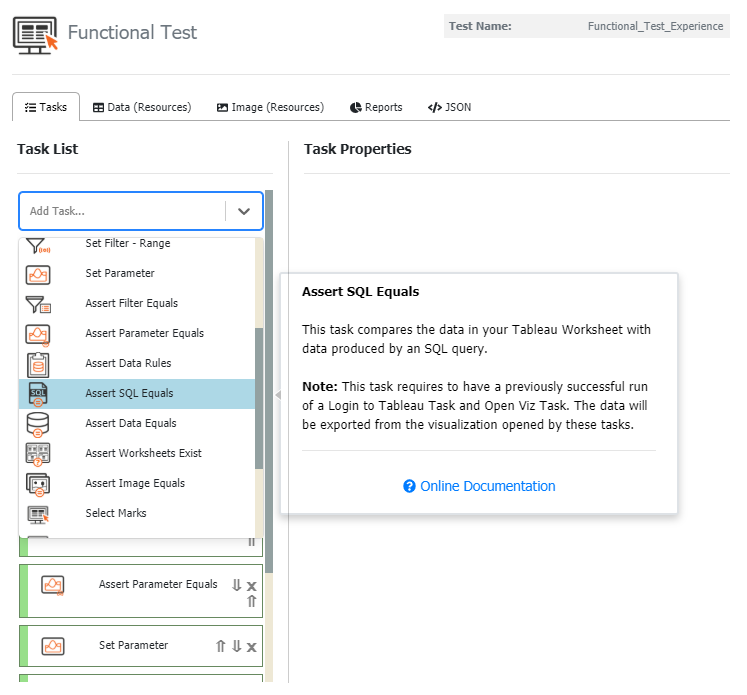Switch to the Data (Resources) tab
Viewport: 747px width, 695px height.
point(142,107)
